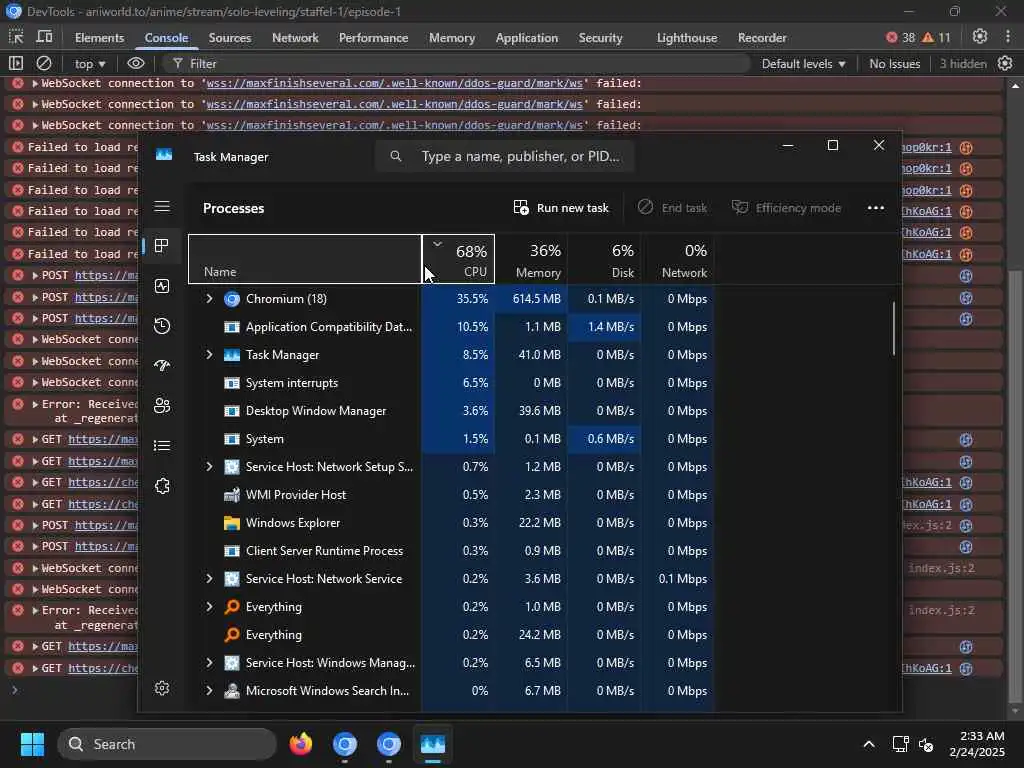
Task: Switch to Lighthouse tab in DevTools
Action: click(x=687, y=38)
